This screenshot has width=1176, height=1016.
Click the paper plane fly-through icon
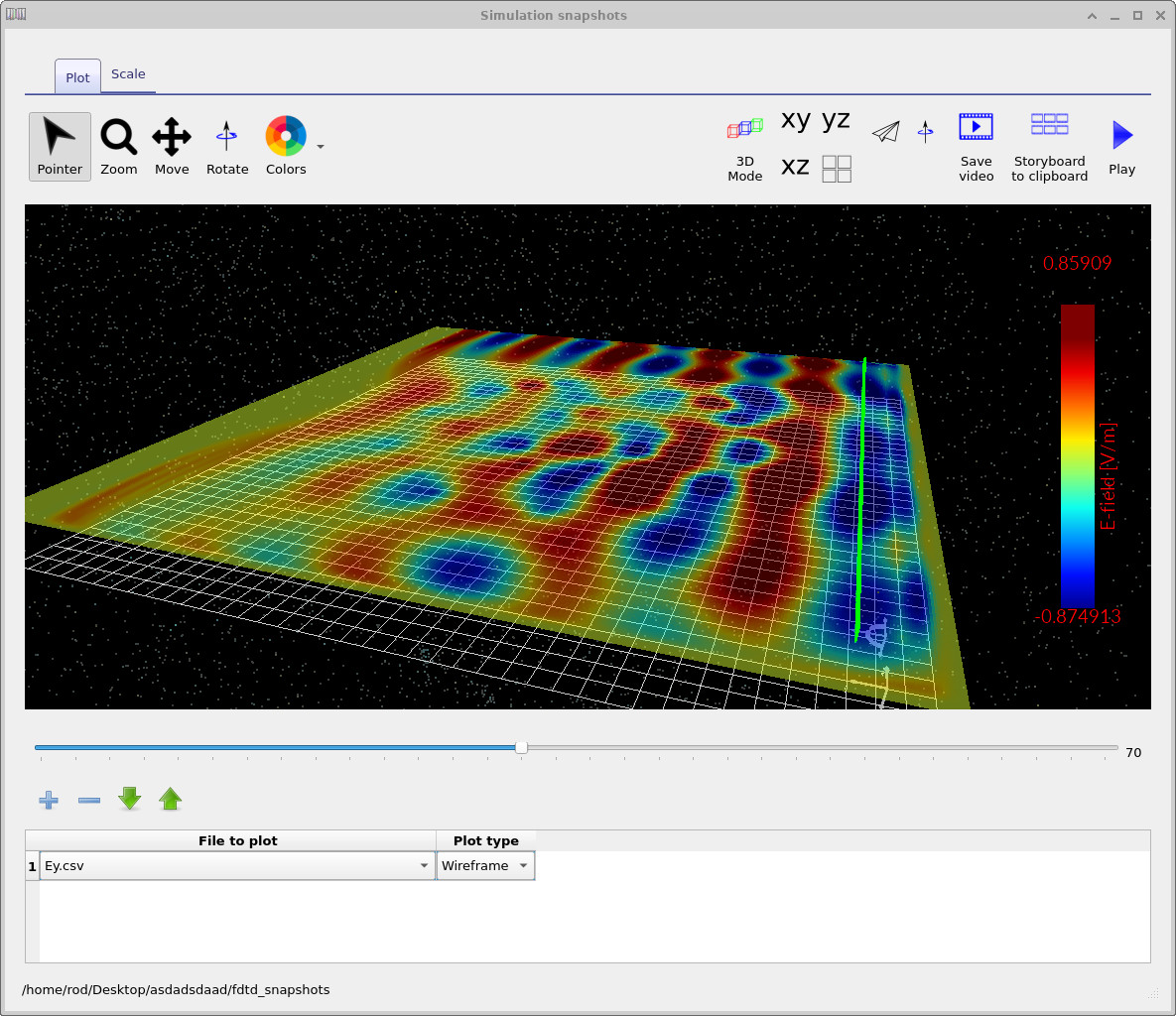point(886,132)
